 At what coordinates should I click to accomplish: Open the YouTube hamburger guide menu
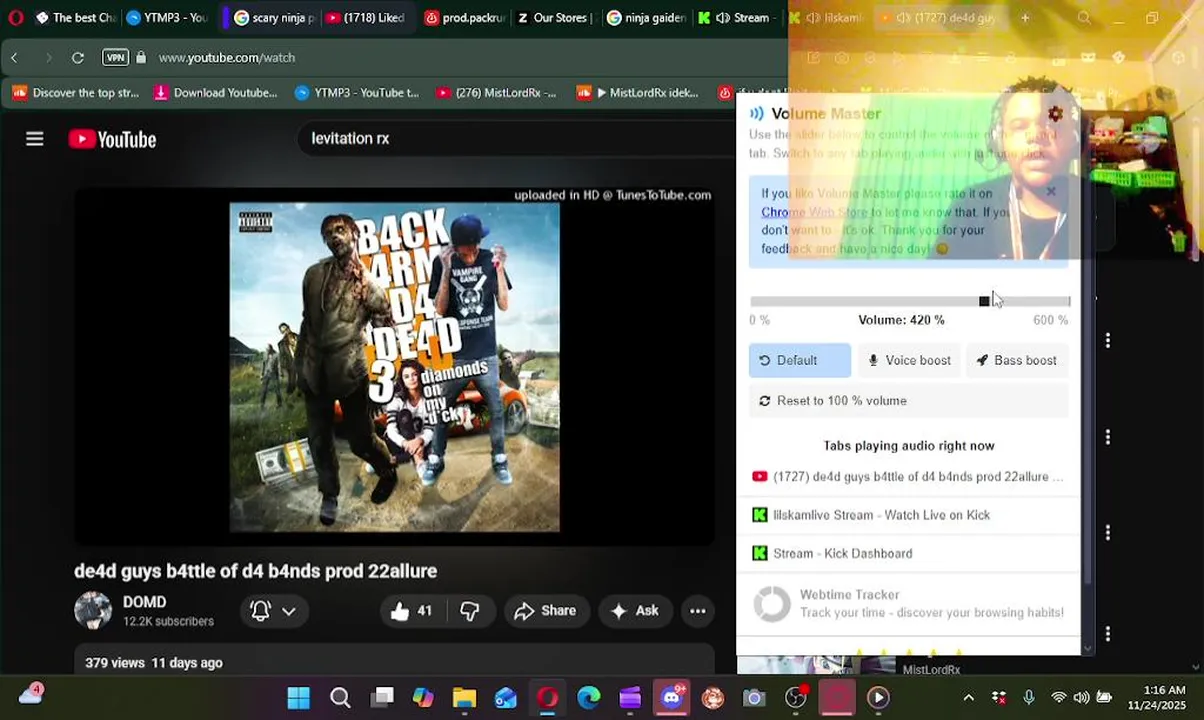click(35, 139)
